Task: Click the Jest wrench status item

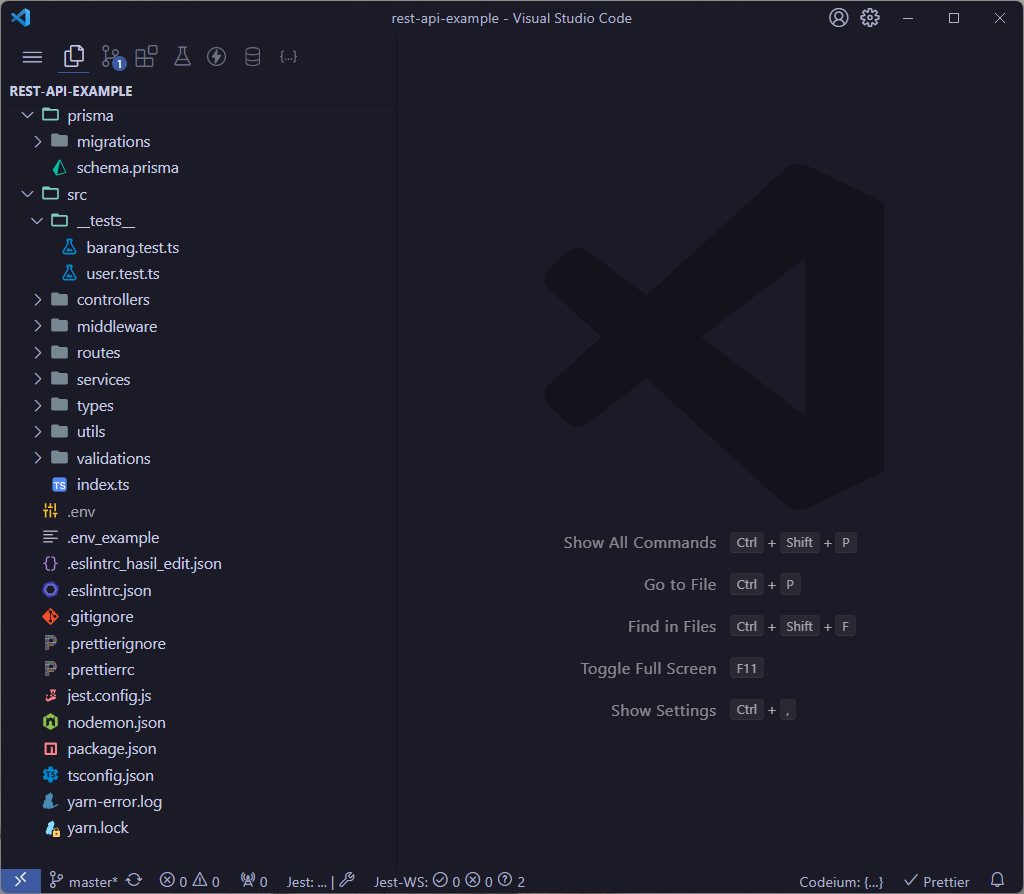Action: 320,882
